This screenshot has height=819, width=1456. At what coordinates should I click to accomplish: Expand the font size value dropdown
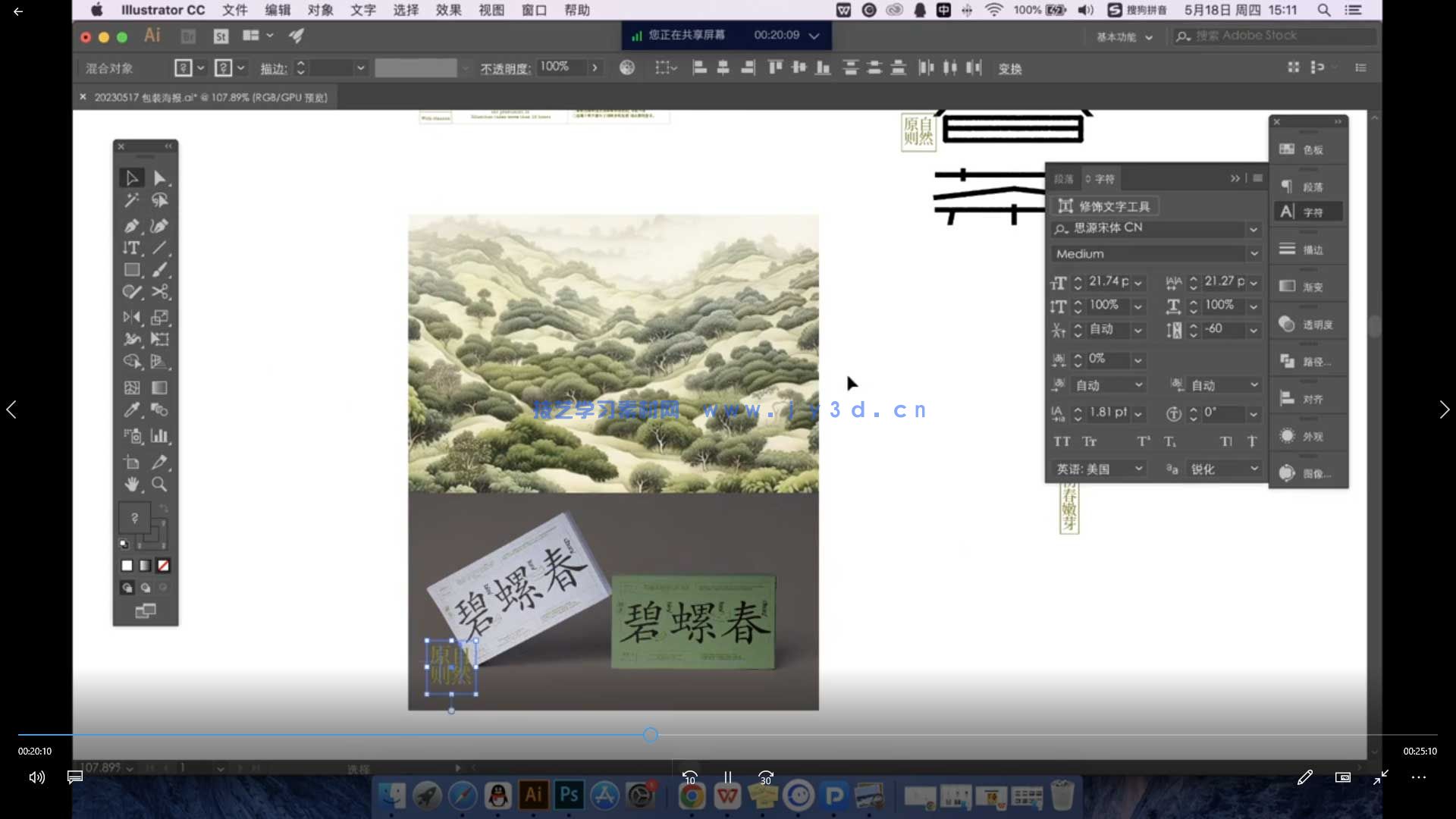(x=1140, y=282)
